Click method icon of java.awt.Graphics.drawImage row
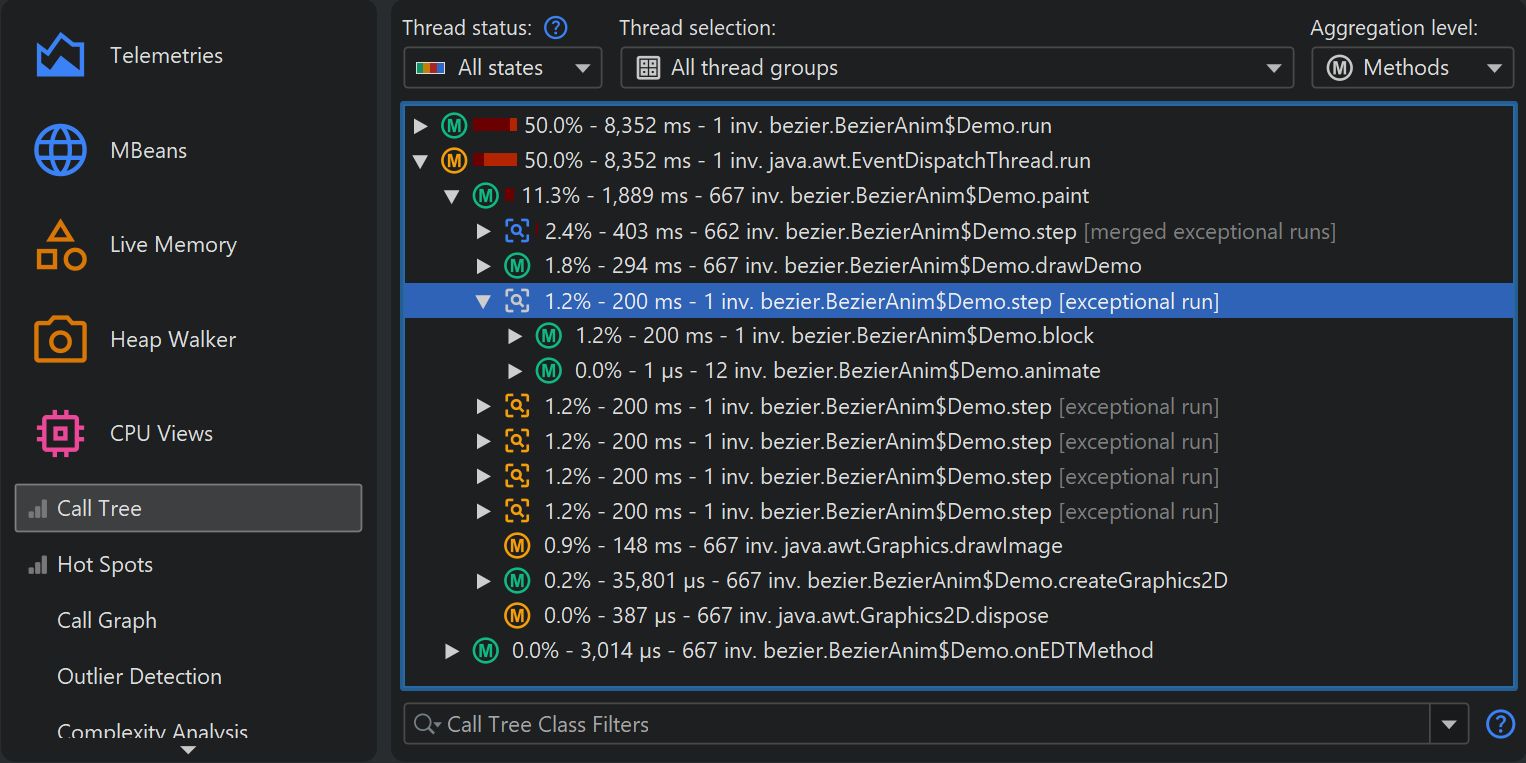This screenshot has width=1526, height=763. [x=516, y=546]
